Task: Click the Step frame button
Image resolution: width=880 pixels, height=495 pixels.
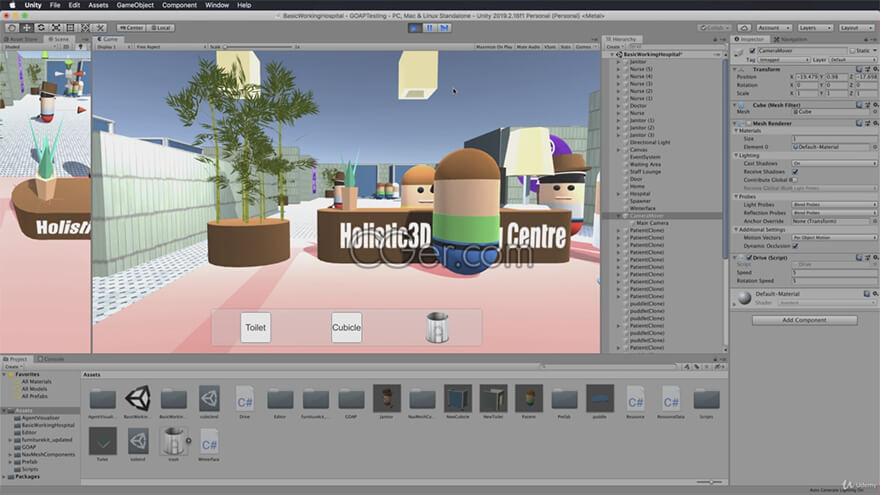Action: 444,28
